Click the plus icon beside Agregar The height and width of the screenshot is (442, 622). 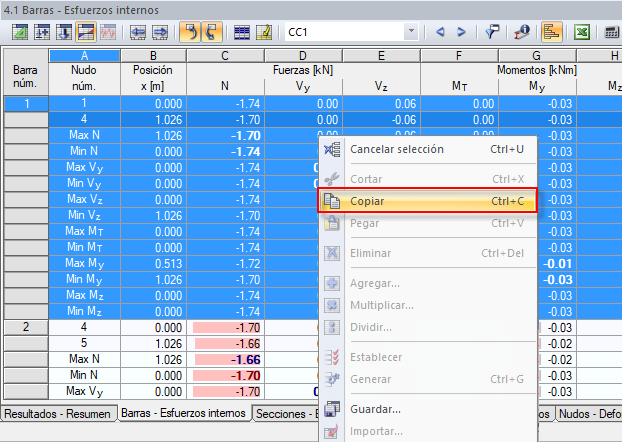(332, 283)
